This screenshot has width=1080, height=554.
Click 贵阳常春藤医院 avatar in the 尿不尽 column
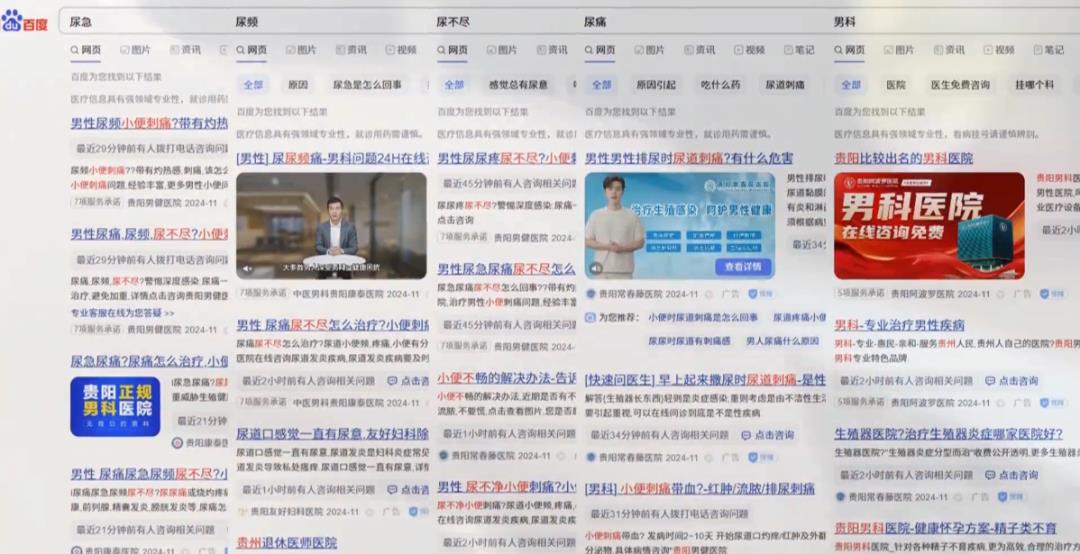(x=444, y=456)
